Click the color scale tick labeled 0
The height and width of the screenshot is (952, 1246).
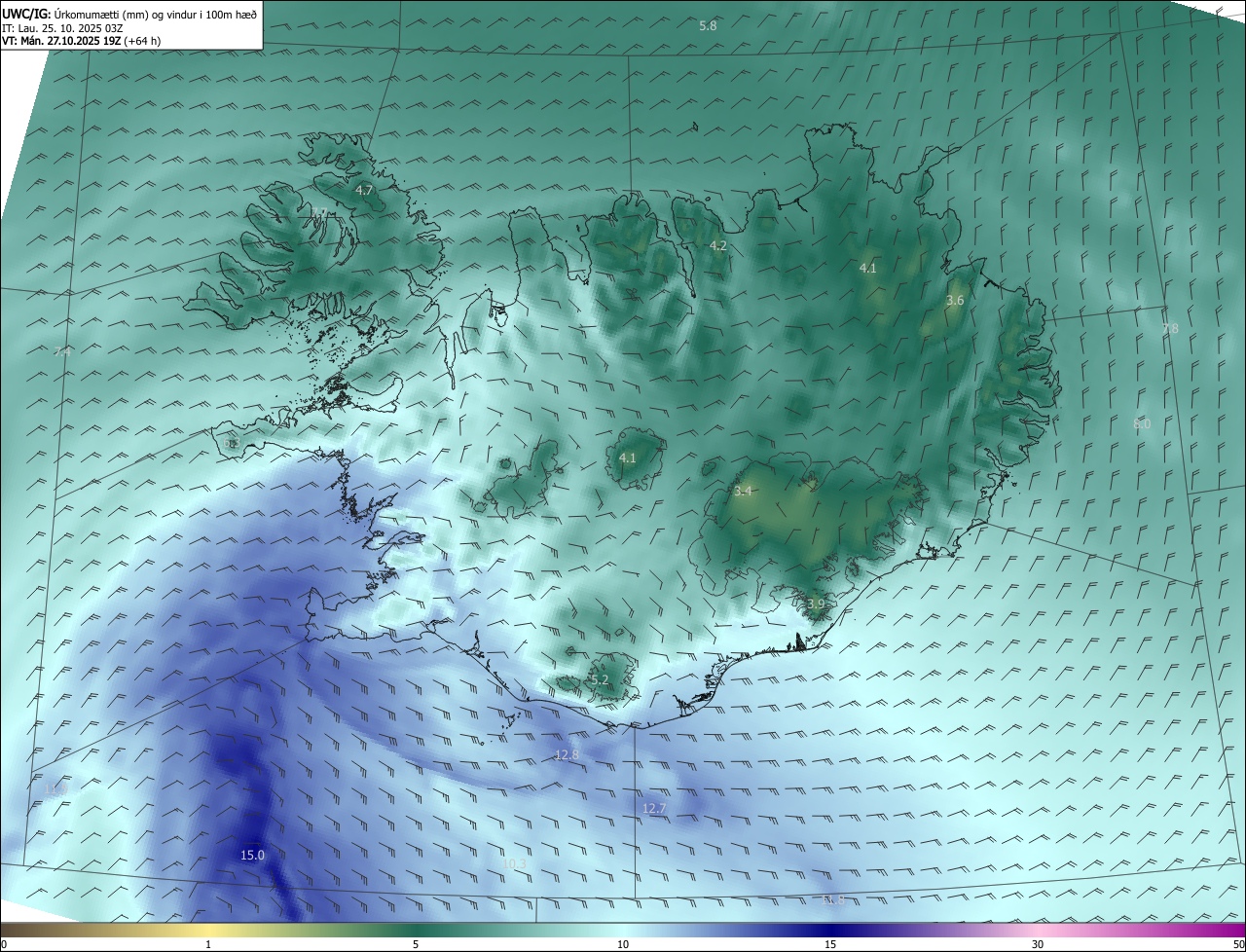pos(4,944)
